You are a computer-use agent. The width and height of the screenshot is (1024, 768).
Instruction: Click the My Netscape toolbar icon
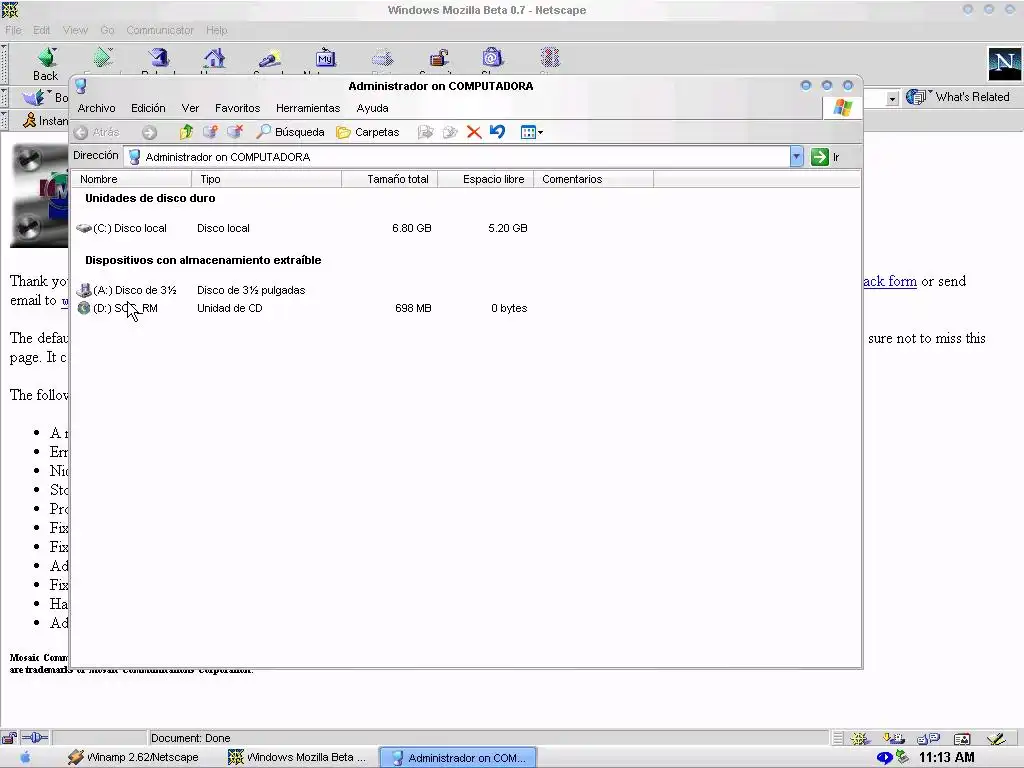pyautogui.click(x=325, y=60)
